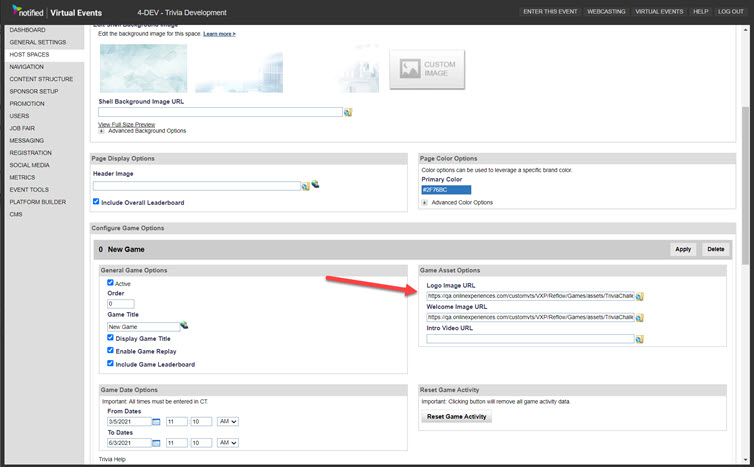The image size is (754, 467).
Task: Select the Custom Image option
Action: [427, 69]
